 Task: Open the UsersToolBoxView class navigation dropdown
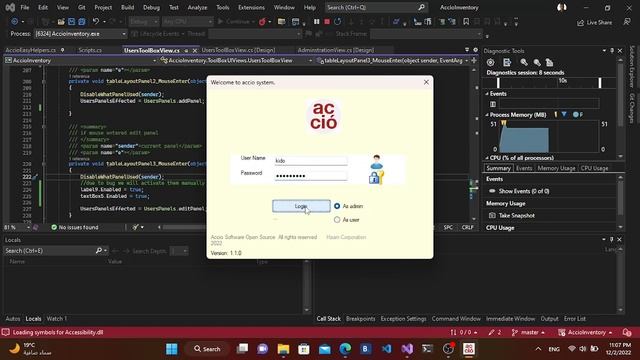coord(236,60)
